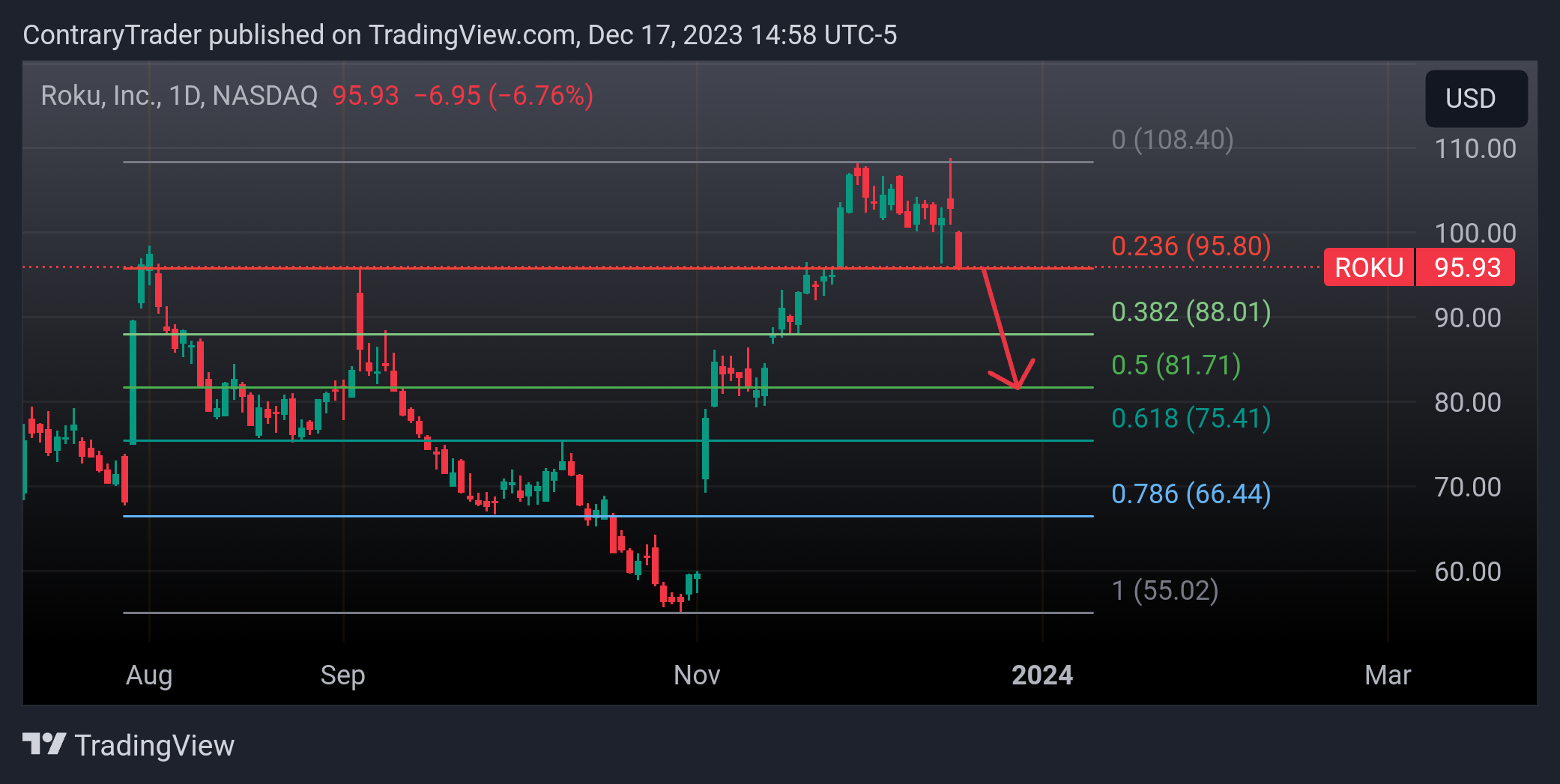The height and width of the screenshot is (784, 1560).
Task: Click the red 95.93 last price value
Action: coord(366,96)
